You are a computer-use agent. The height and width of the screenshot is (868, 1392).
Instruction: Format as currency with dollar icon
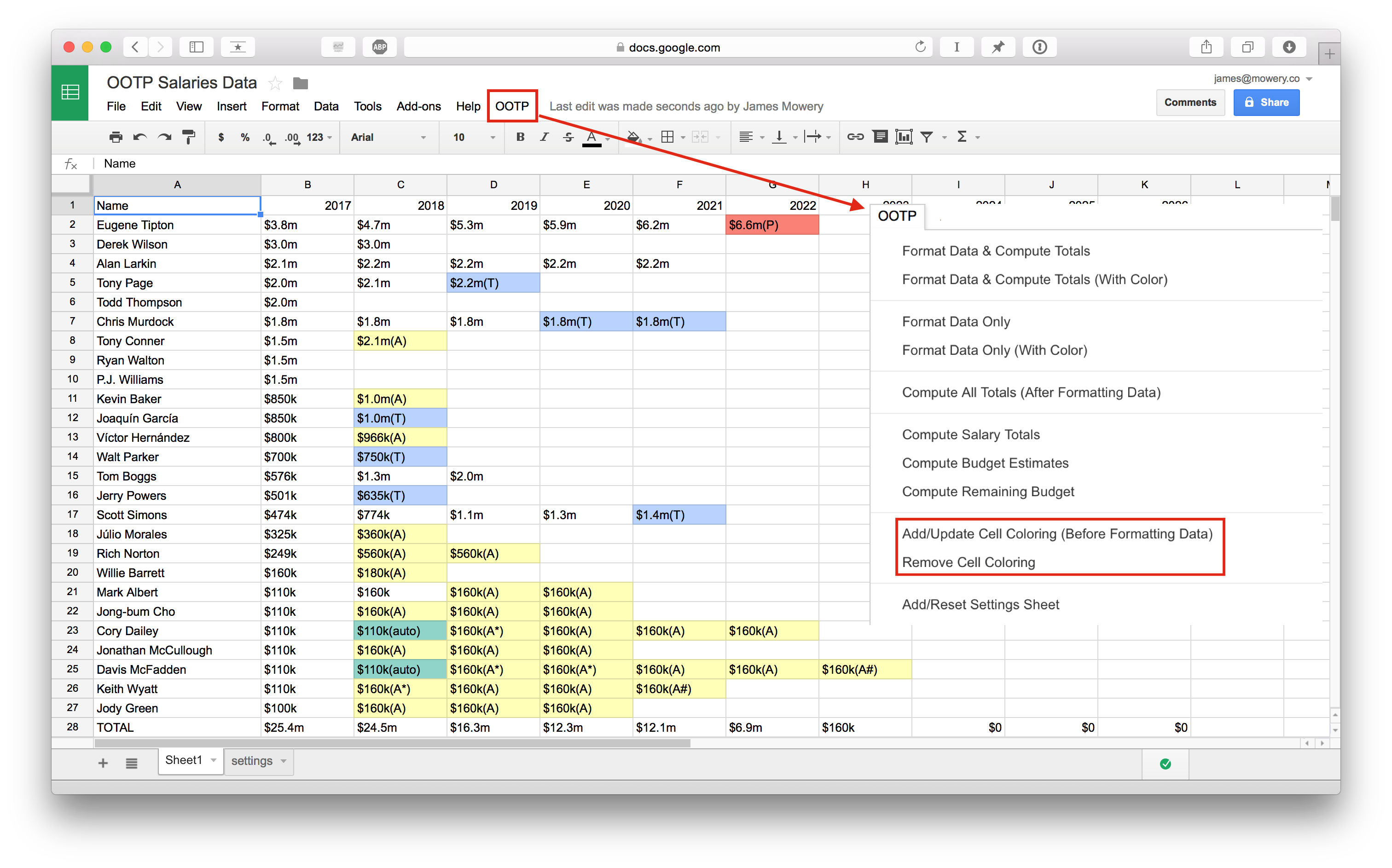(x=221, y=137)
